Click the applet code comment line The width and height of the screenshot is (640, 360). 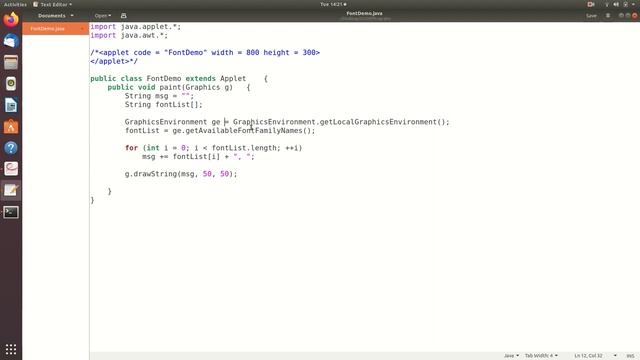[205, 53]
